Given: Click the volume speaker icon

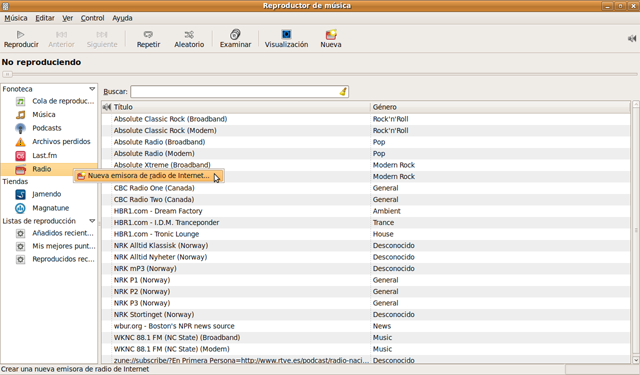Looking at the screenshot, I should pos(632,38).
